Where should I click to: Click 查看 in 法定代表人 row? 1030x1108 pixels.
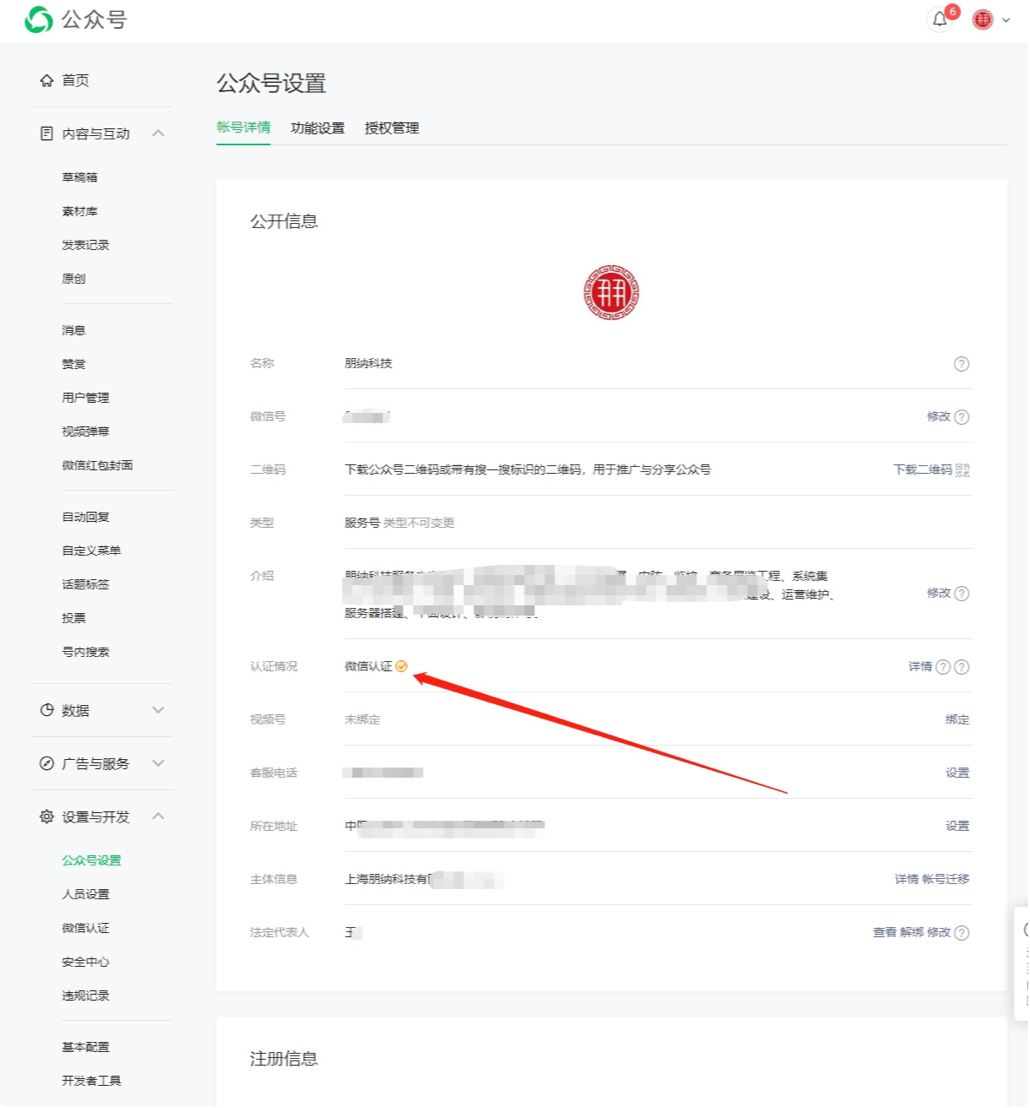pyautogui.click(x=884, y=933)
